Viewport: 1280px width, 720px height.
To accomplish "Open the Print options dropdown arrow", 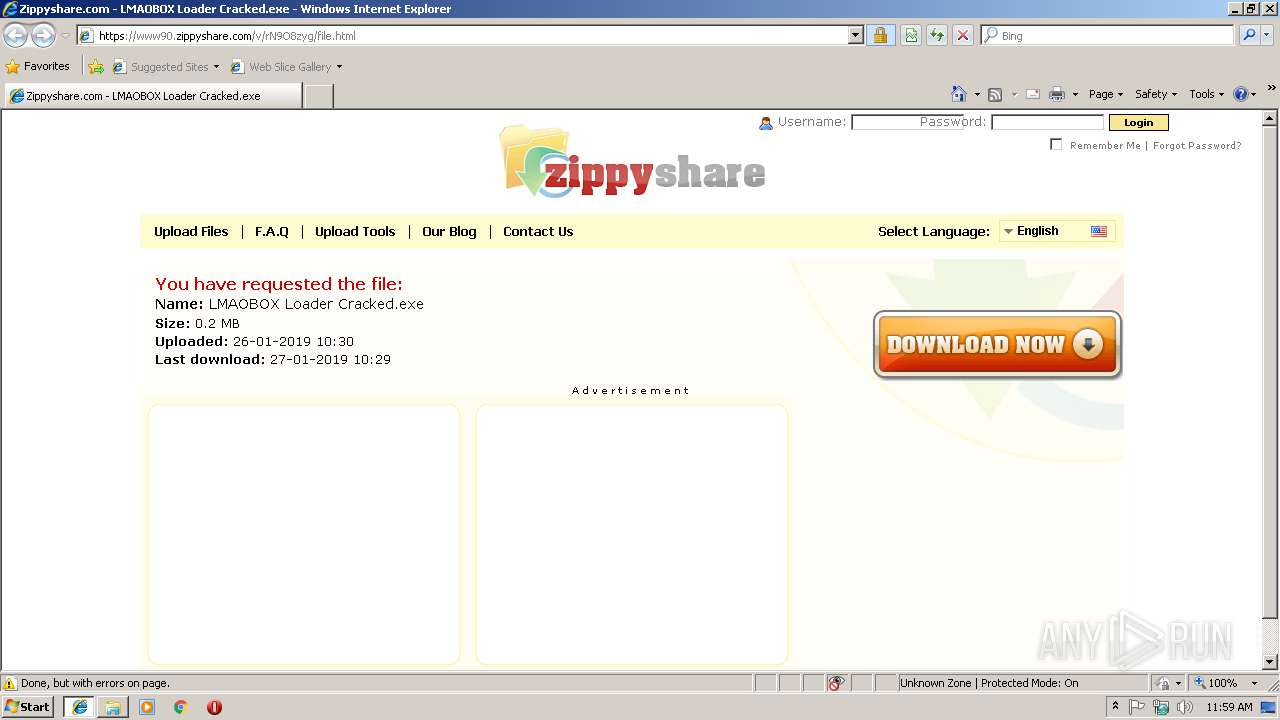I will 1075,94.
